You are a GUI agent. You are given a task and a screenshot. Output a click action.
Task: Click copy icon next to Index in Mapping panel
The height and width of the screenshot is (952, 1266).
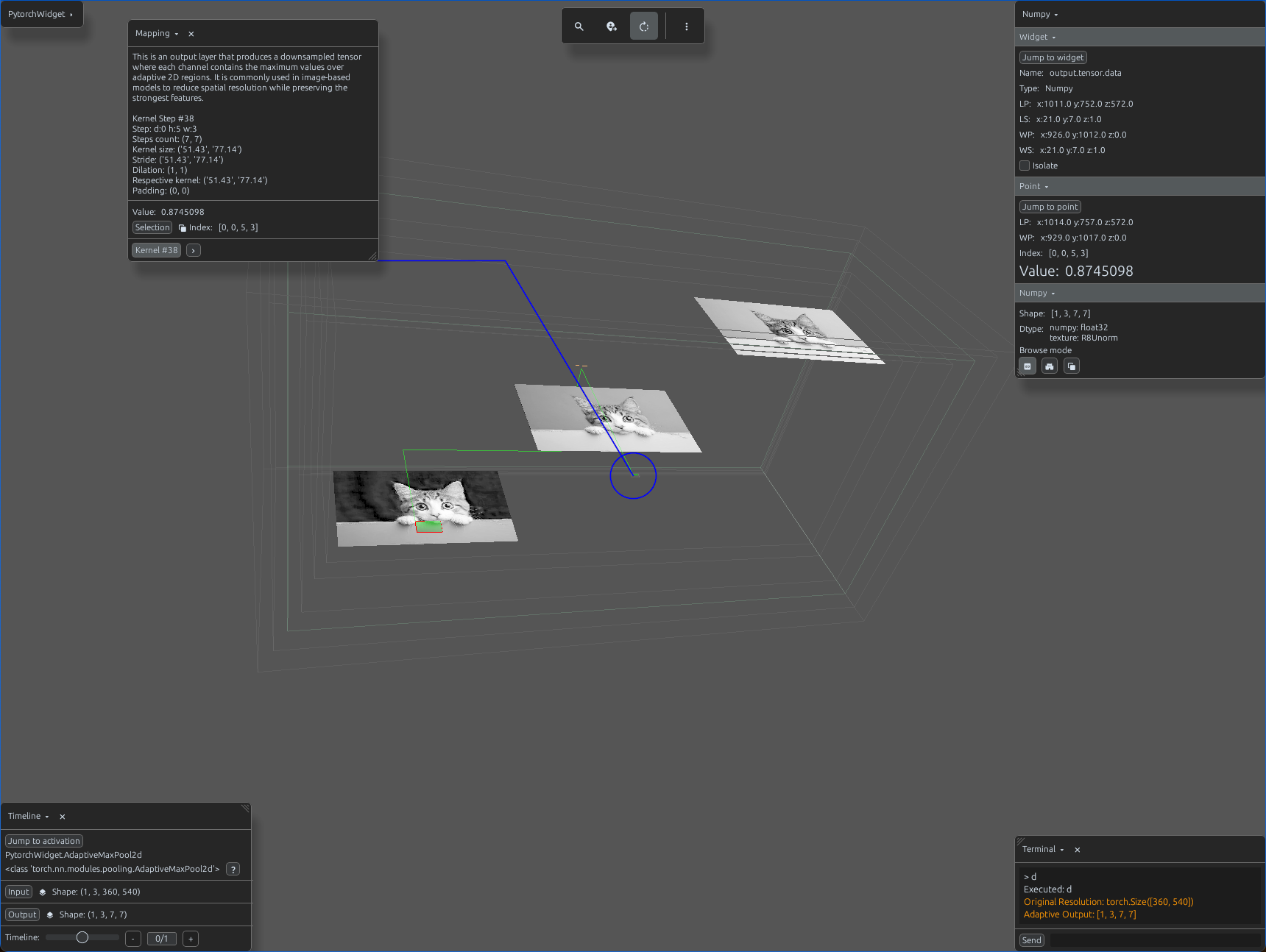[x=183, y=228]
